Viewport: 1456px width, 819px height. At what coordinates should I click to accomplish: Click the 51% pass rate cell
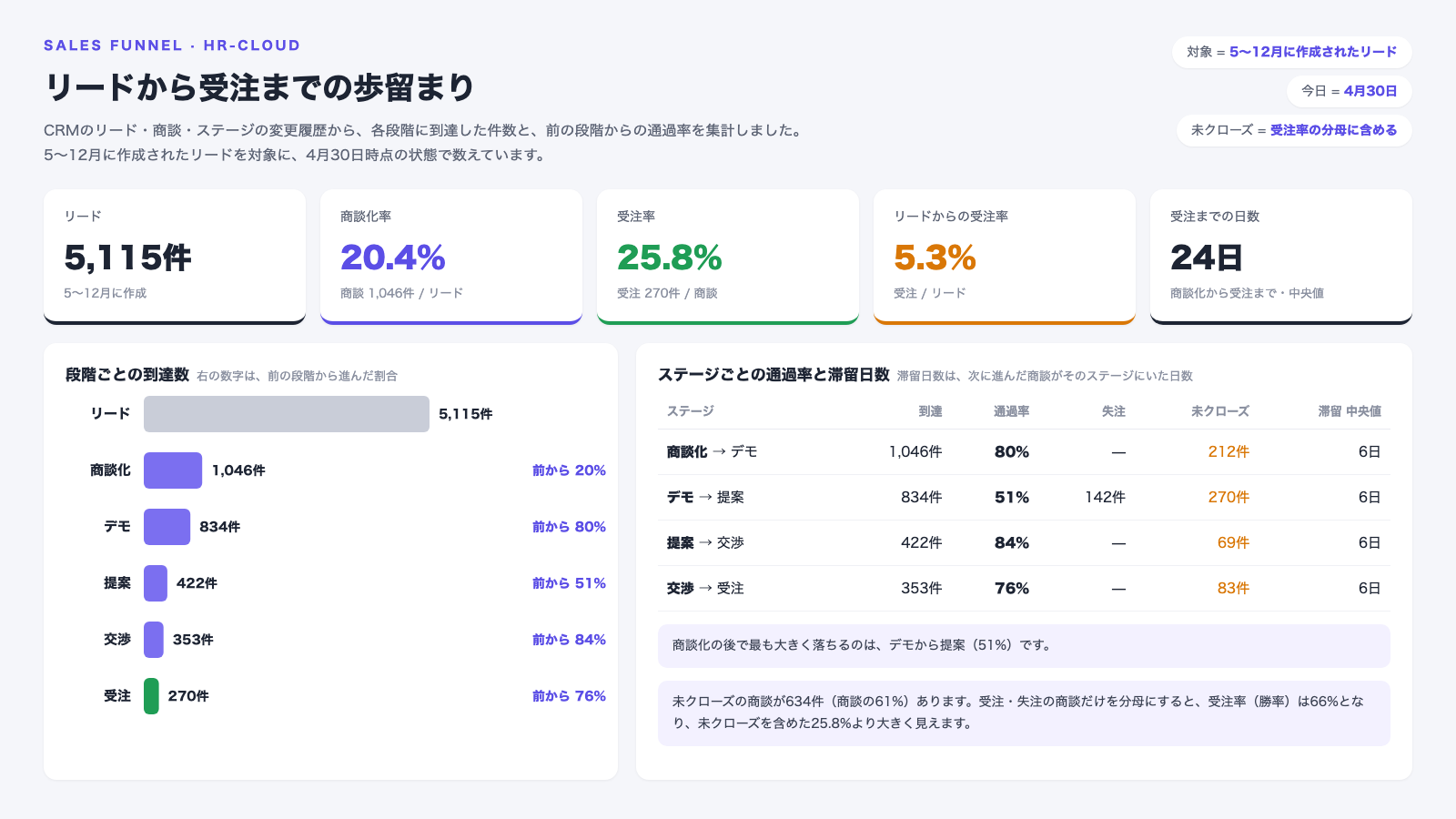point(1012,498)
